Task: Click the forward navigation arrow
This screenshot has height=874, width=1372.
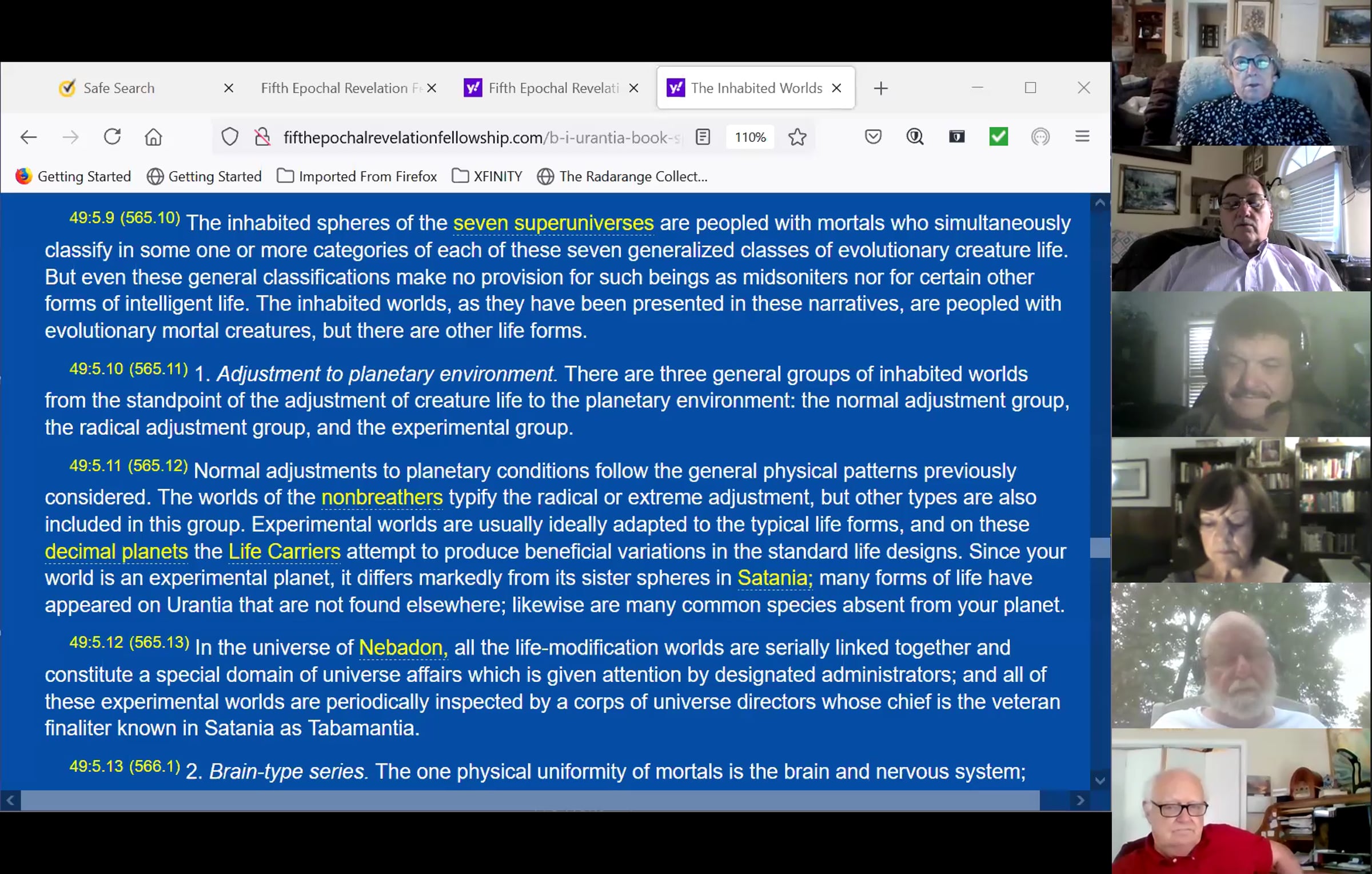Action: point(70,137)
